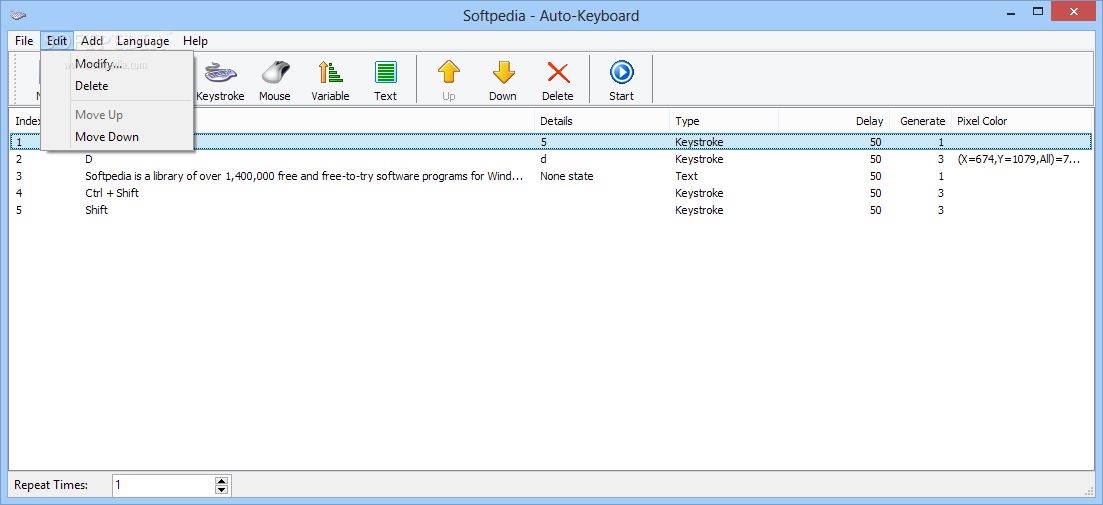Click the red X Delete toolbar icon
This screenshot has width=1103, height=505.
tap(558, 72)
